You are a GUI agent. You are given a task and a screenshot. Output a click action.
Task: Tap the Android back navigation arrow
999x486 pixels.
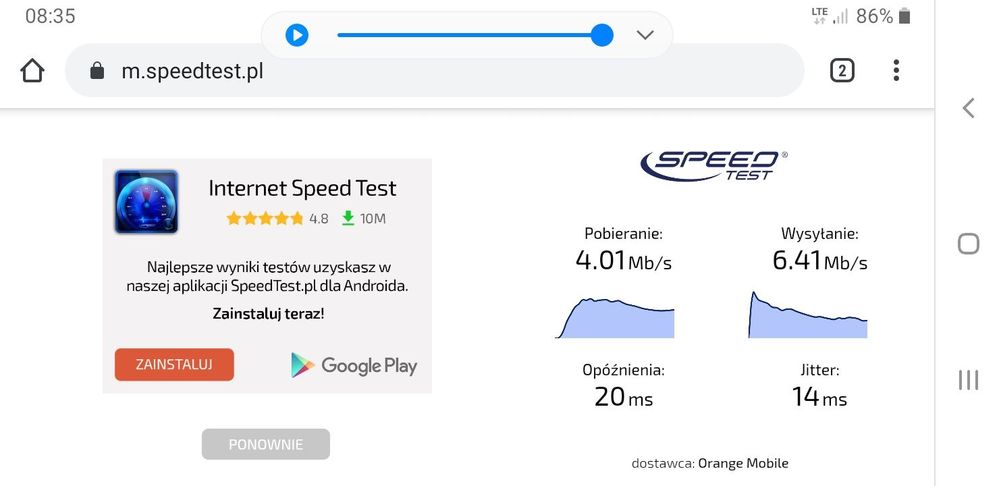[x=967, y=108]
